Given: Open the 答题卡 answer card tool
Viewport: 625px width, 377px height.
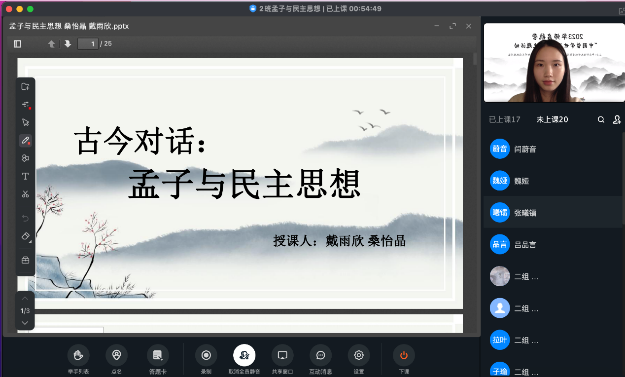Looking at the screenshot, I should (x=158, y=355).
